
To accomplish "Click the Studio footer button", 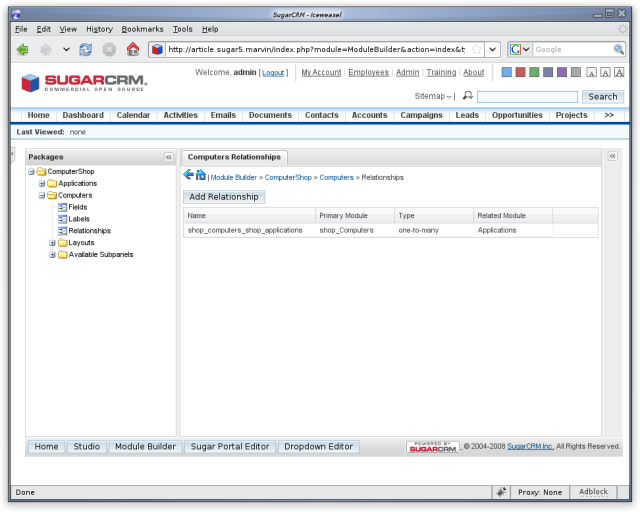I will coord(87,447).
